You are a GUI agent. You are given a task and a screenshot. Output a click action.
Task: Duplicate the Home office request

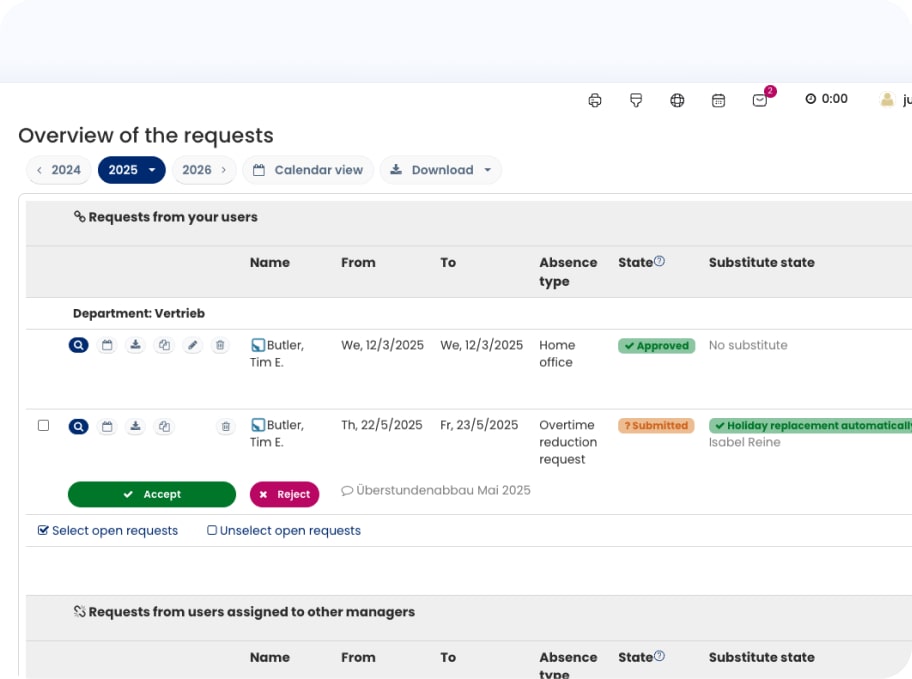tap(164, 345)
